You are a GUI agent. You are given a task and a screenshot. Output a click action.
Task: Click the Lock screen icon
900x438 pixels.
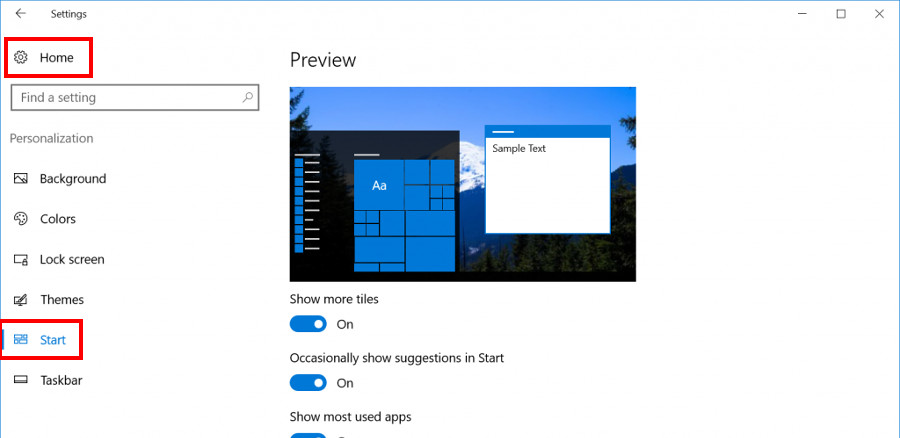tap(21, 259)
